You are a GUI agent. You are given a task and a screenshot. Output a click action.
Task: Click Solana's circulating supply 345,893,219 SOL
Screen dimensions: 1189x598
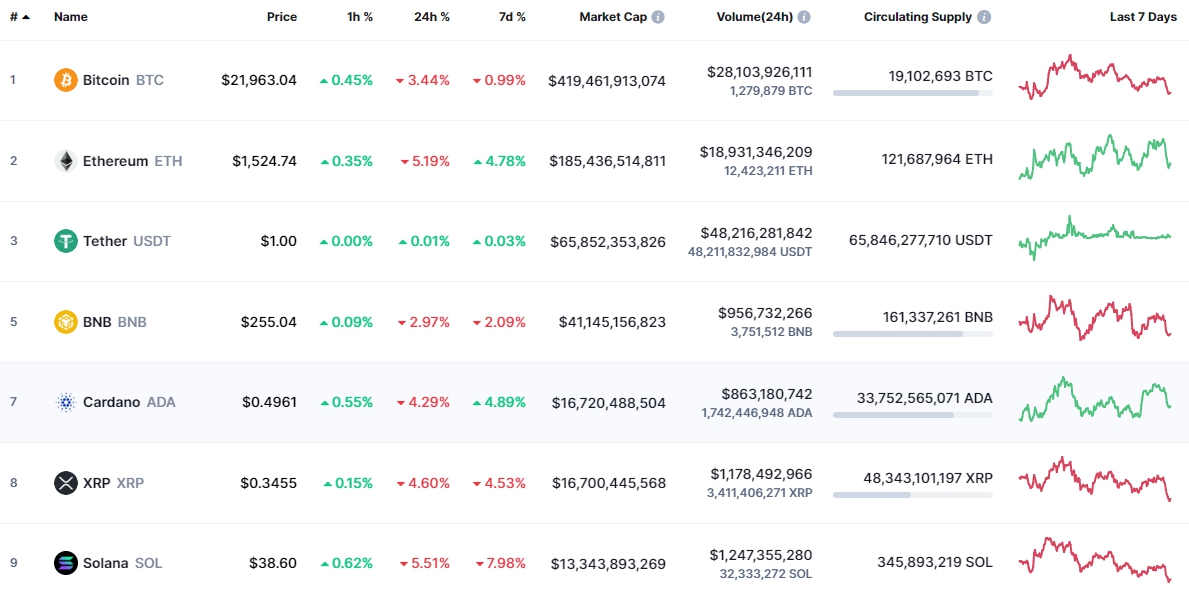(x=935, y=562)
